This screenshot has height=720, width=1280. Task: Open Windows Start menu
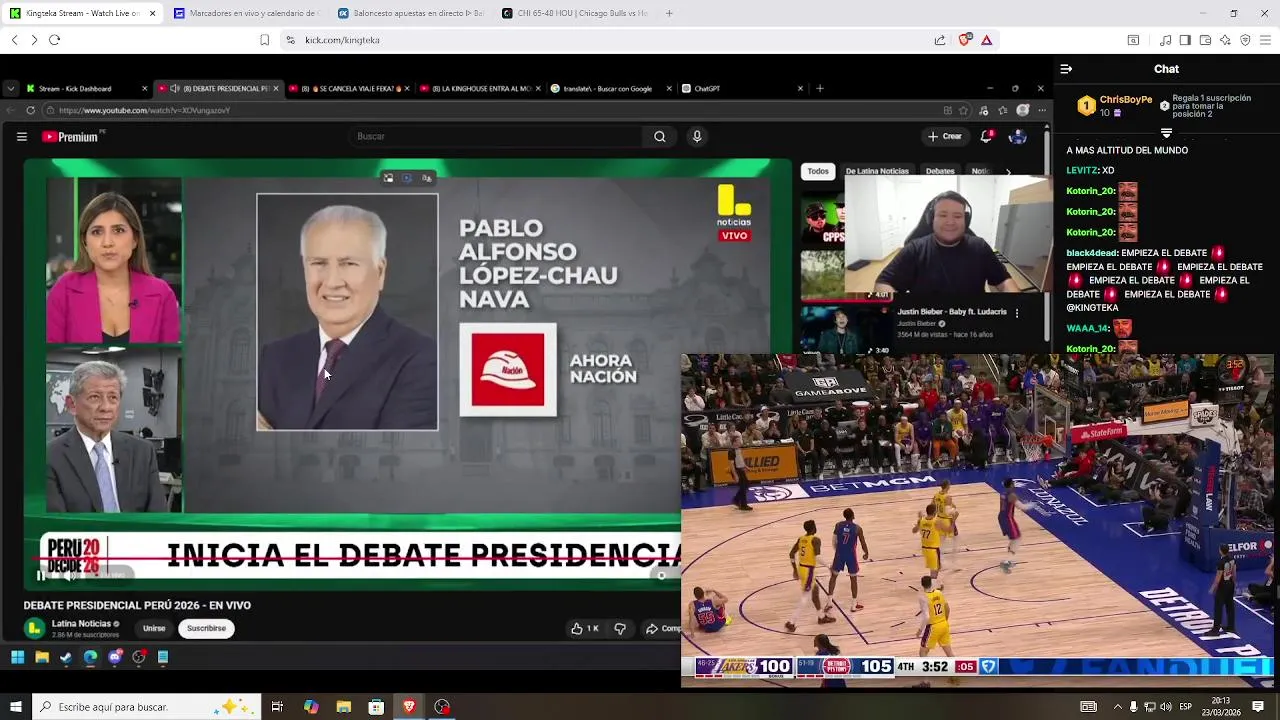click(15, 707)
